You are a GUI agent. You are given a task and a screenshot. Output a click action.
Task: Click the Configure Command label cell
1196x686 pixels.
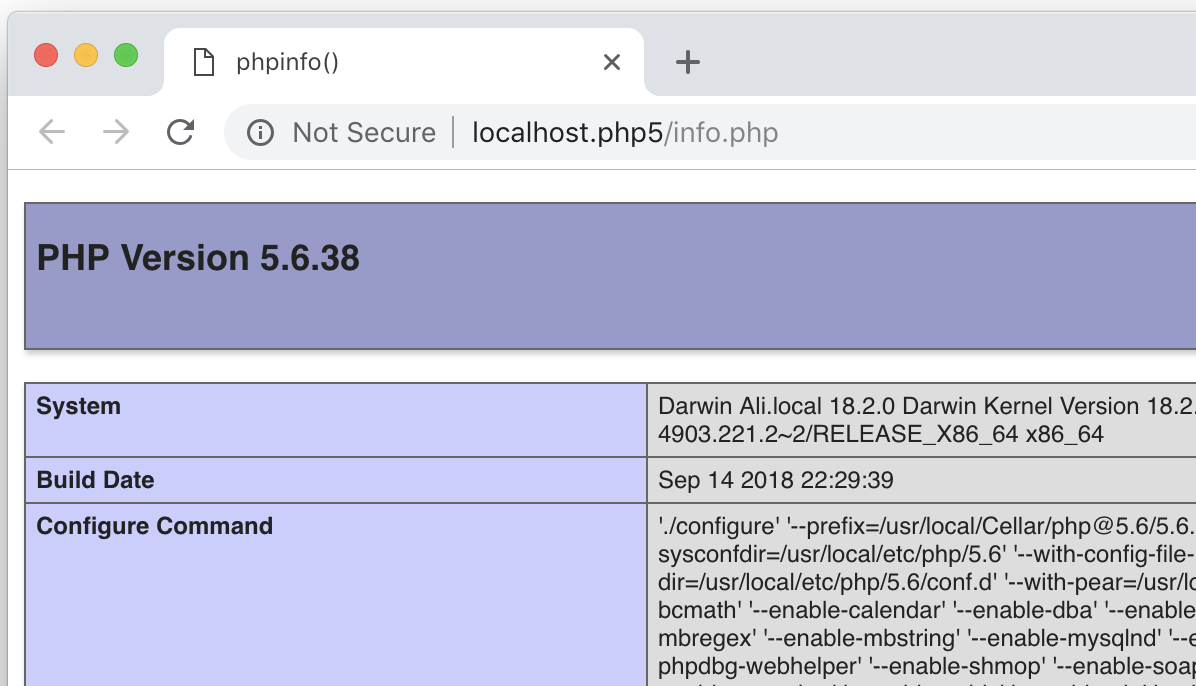point(154,526)
